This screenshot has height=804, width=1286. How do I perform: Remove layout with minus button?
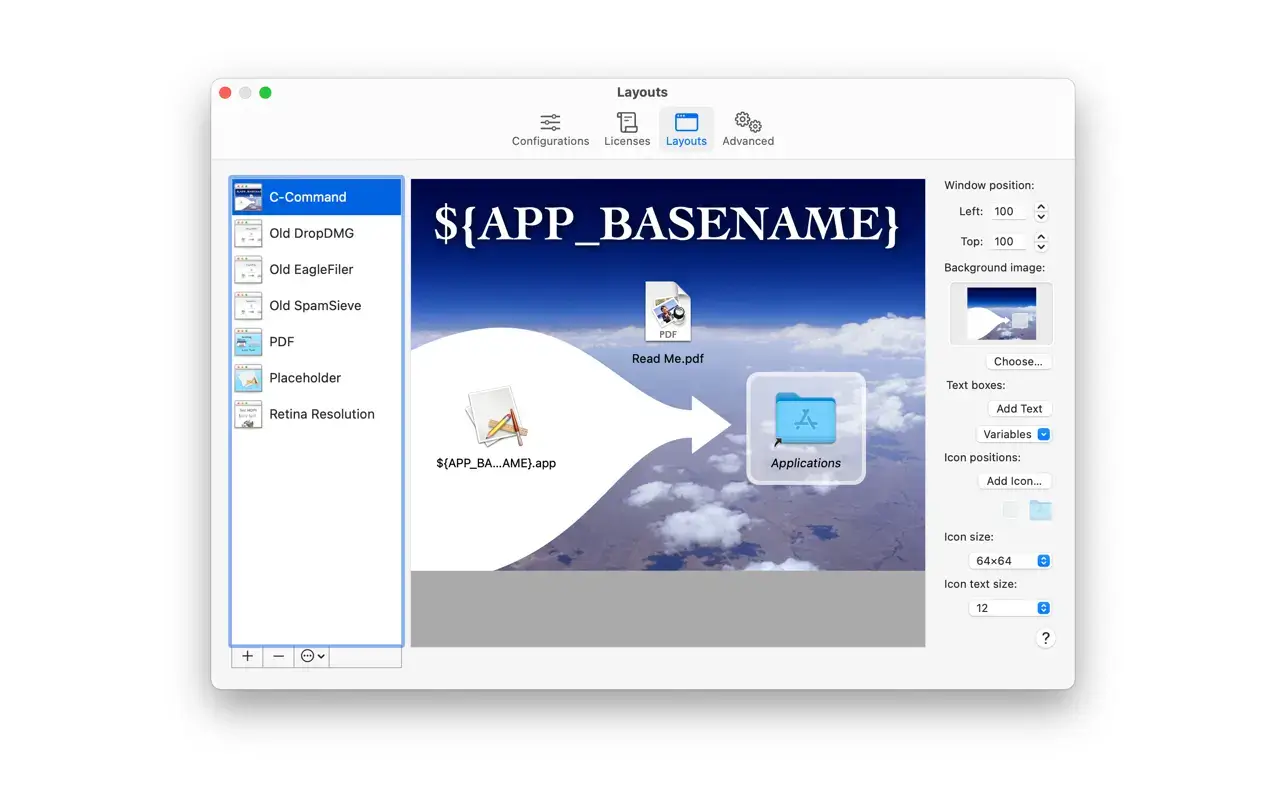coord(278,656)
